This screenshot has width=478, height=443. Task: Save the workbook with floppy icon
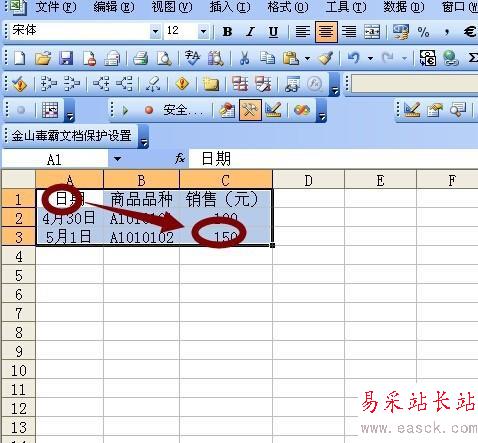tap(66, 58)
